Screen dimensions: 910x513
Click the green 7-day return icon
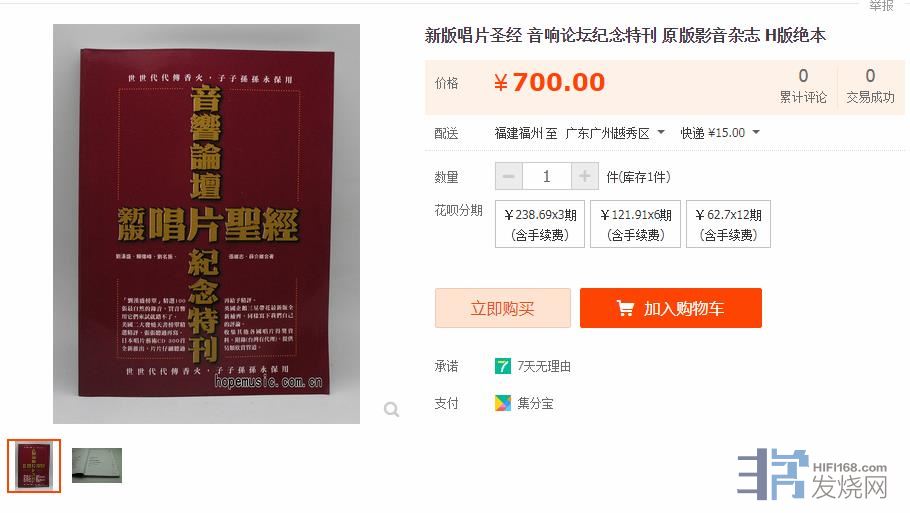click(x=503, y=366)
